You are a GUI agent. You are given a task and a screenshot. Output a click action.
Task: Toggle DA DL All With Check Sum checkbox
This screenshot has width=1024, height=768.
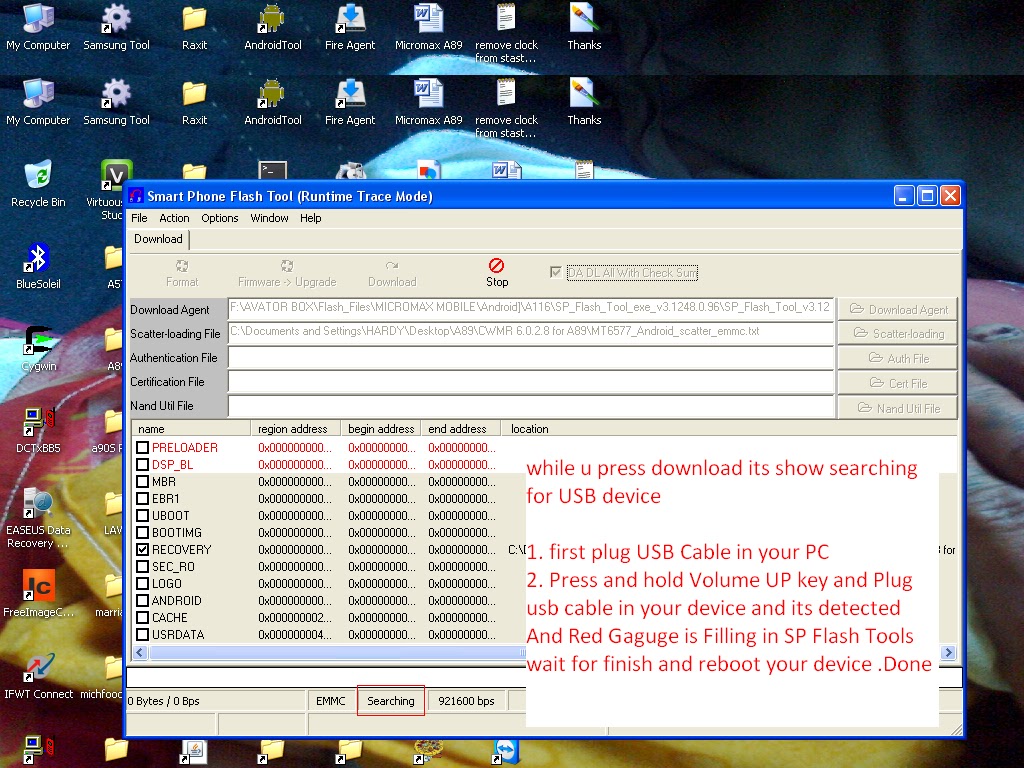click(556, 272)
